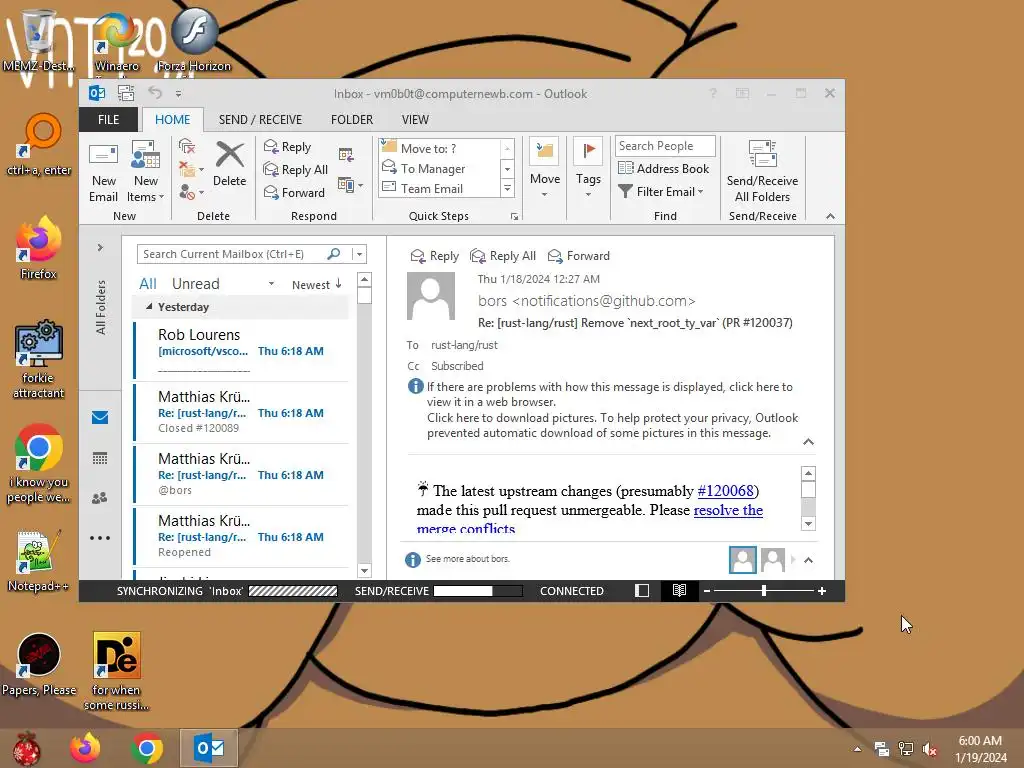Open the Quick Steps dialog launcher
The height and width of the screenshot is (768, 1024).
(515, 217)
